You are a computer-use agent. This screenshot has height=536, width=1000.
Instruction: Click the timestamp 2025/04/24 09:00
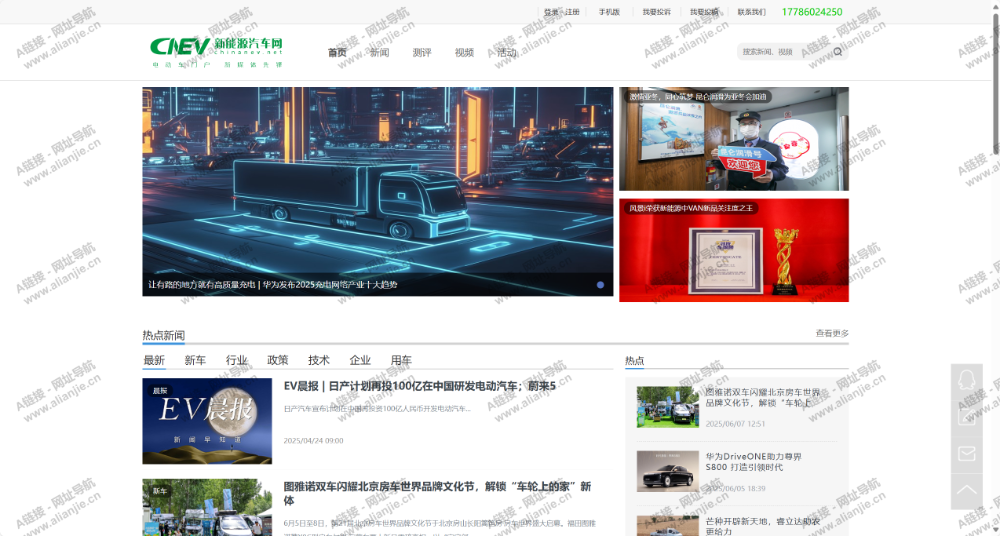coord(313,440)
